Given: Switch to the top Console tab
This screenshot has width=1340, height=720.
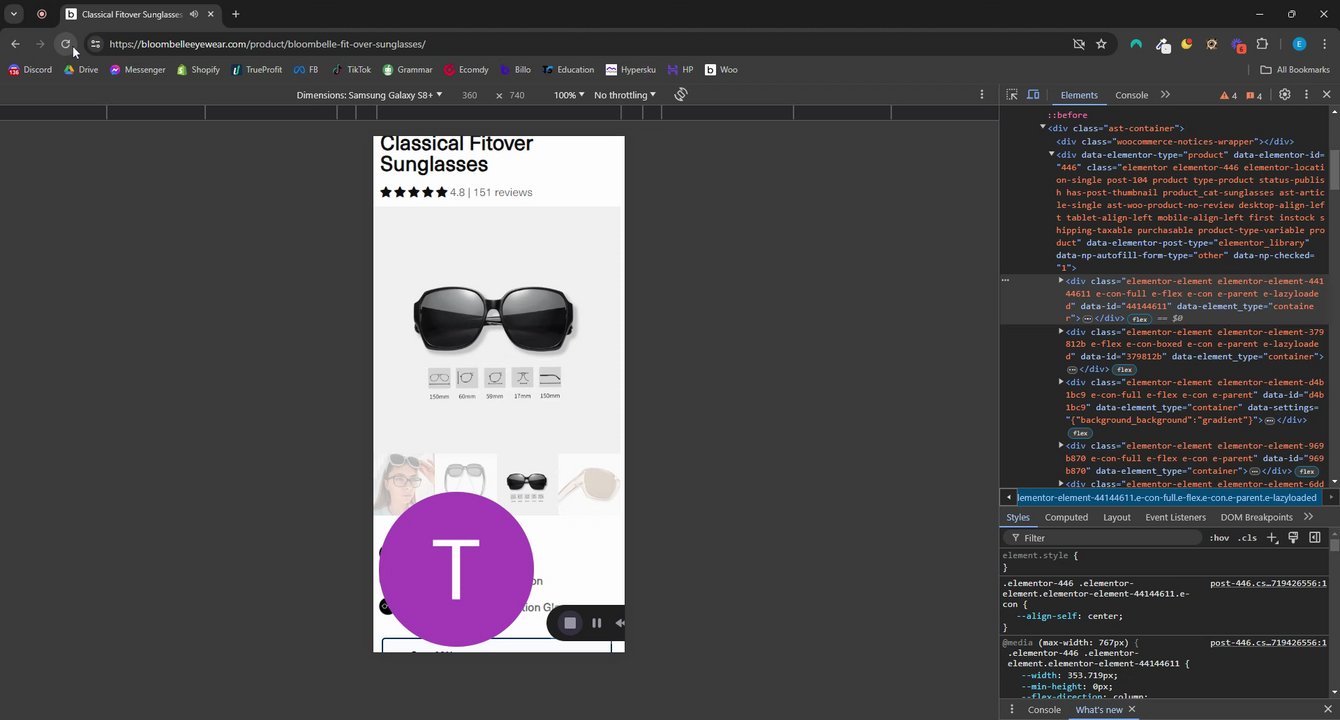Looking at the screenshot, I should (x=1131, y=95).
